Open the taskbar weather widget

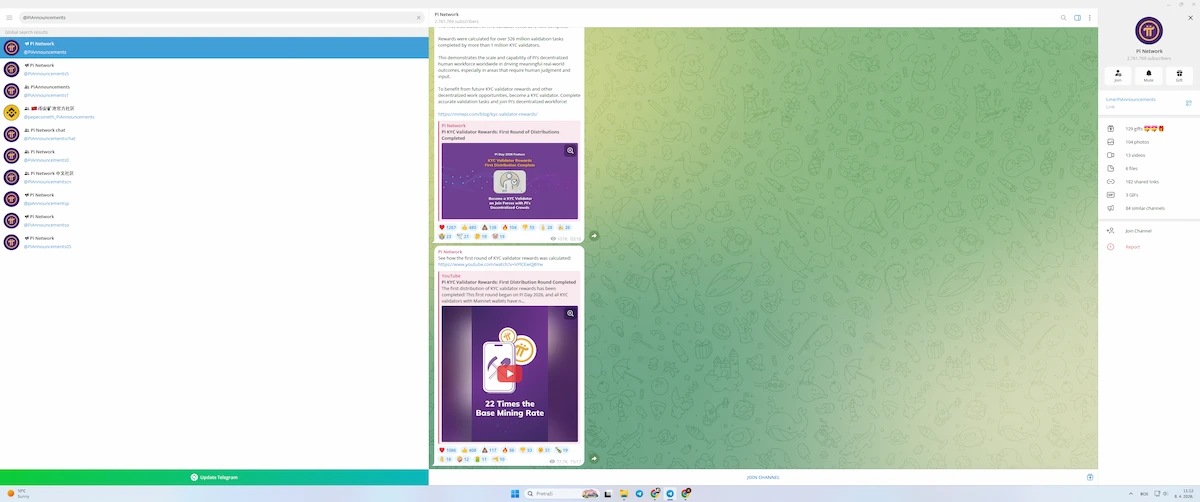point(17,493)
